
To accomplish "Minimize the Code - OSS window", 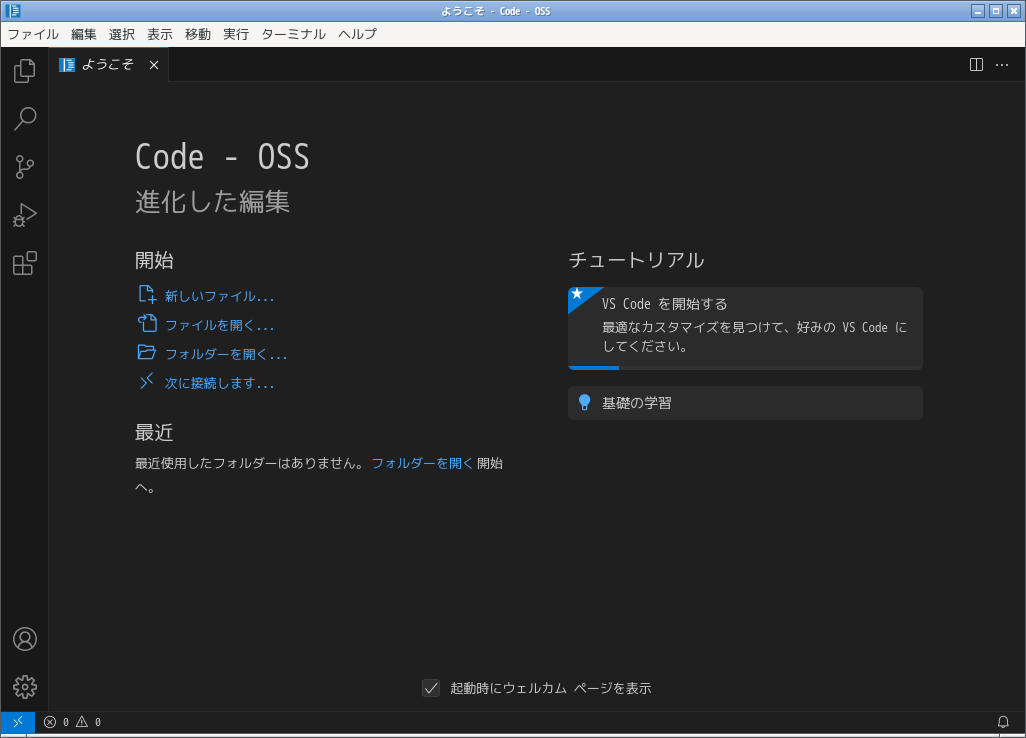I will point(978,11).
